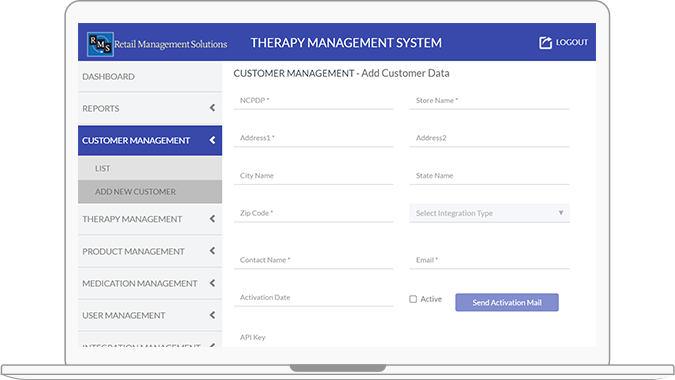Click the NCPDP input field

point(313,101)
